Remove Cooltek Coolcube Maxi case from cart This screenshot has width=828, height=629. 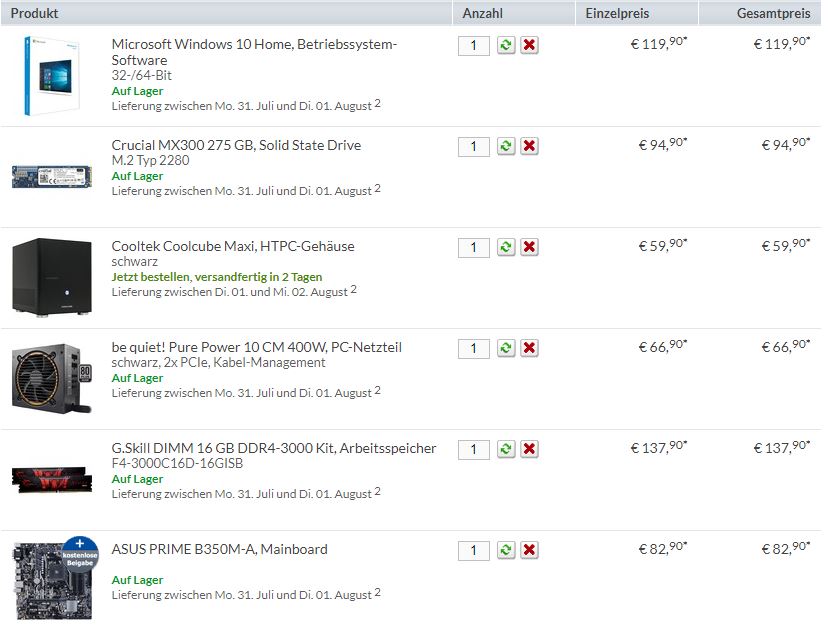tap(529, 247)
